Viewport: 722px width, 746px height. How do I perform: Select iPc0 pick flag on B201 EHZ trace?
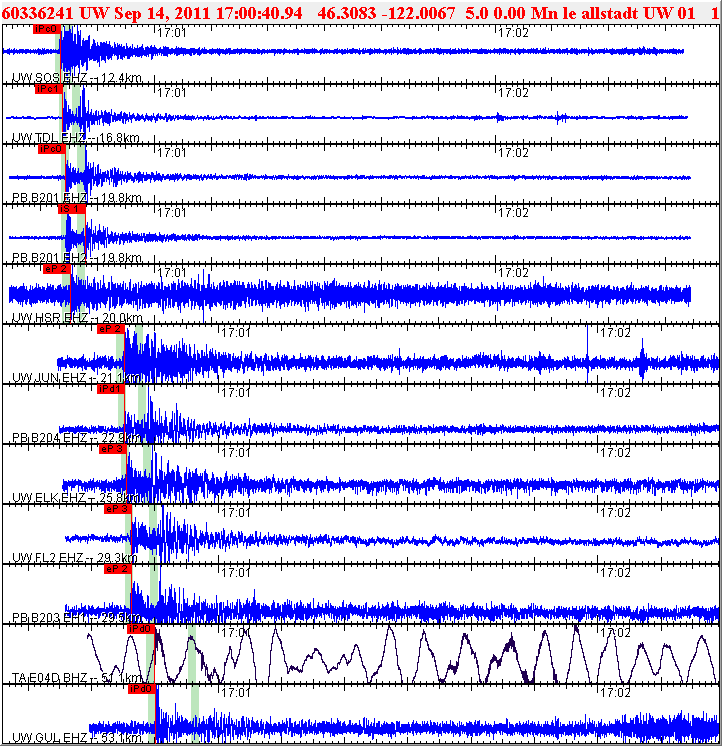tap(51, 149)
